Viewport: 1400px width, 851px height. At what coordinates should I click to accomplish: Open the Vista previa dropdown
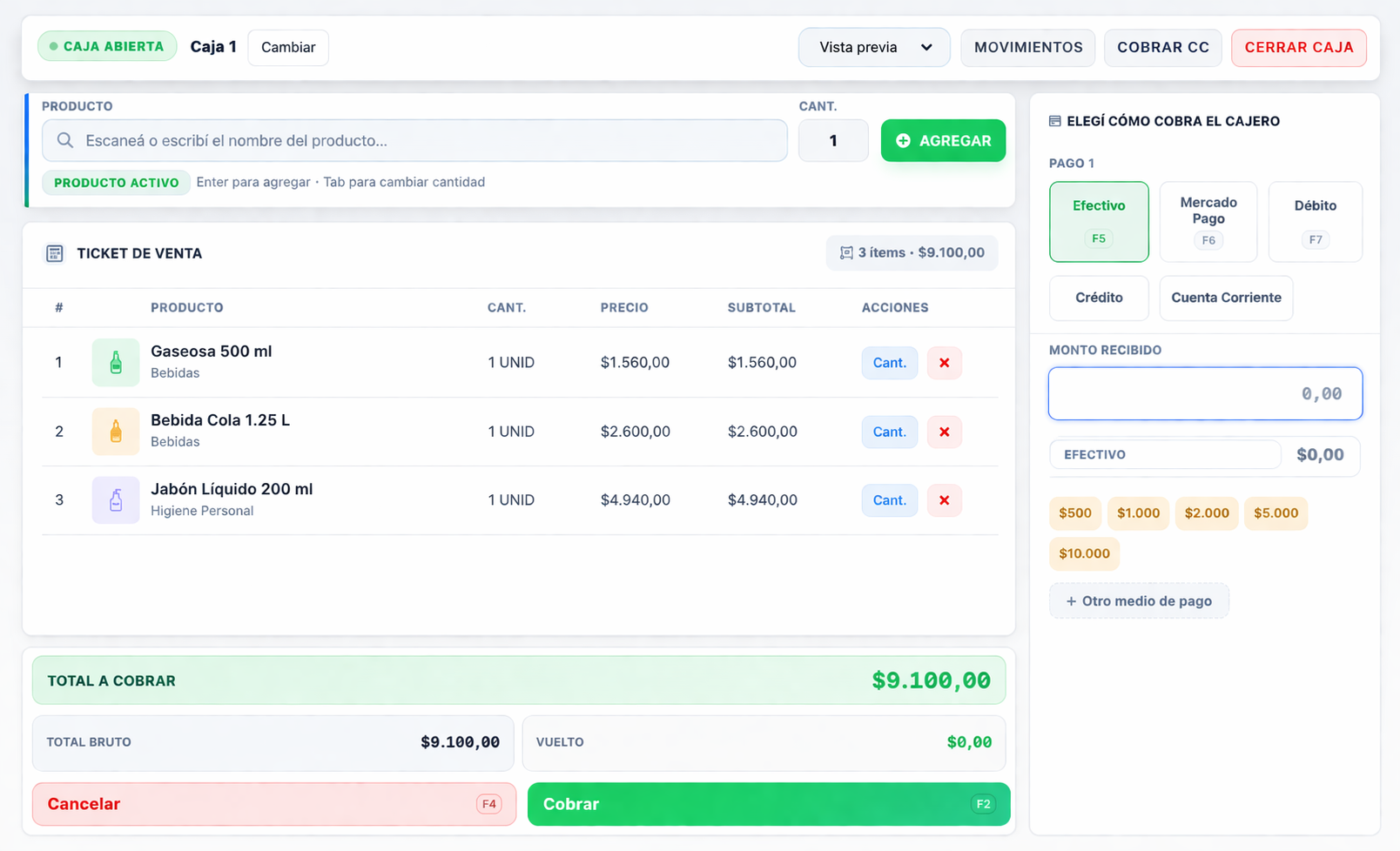click(874, 47)
